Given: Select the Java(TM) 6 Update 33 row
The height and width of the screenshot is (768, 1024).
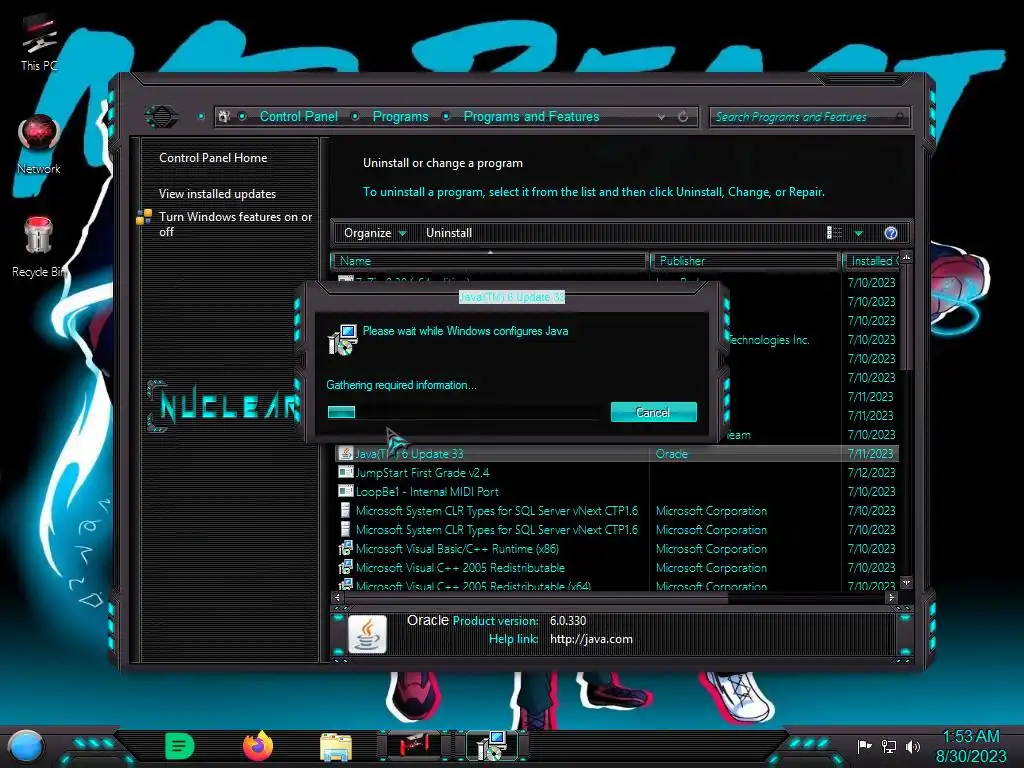Looking at the screenshot, I should [x=616, y=453].
